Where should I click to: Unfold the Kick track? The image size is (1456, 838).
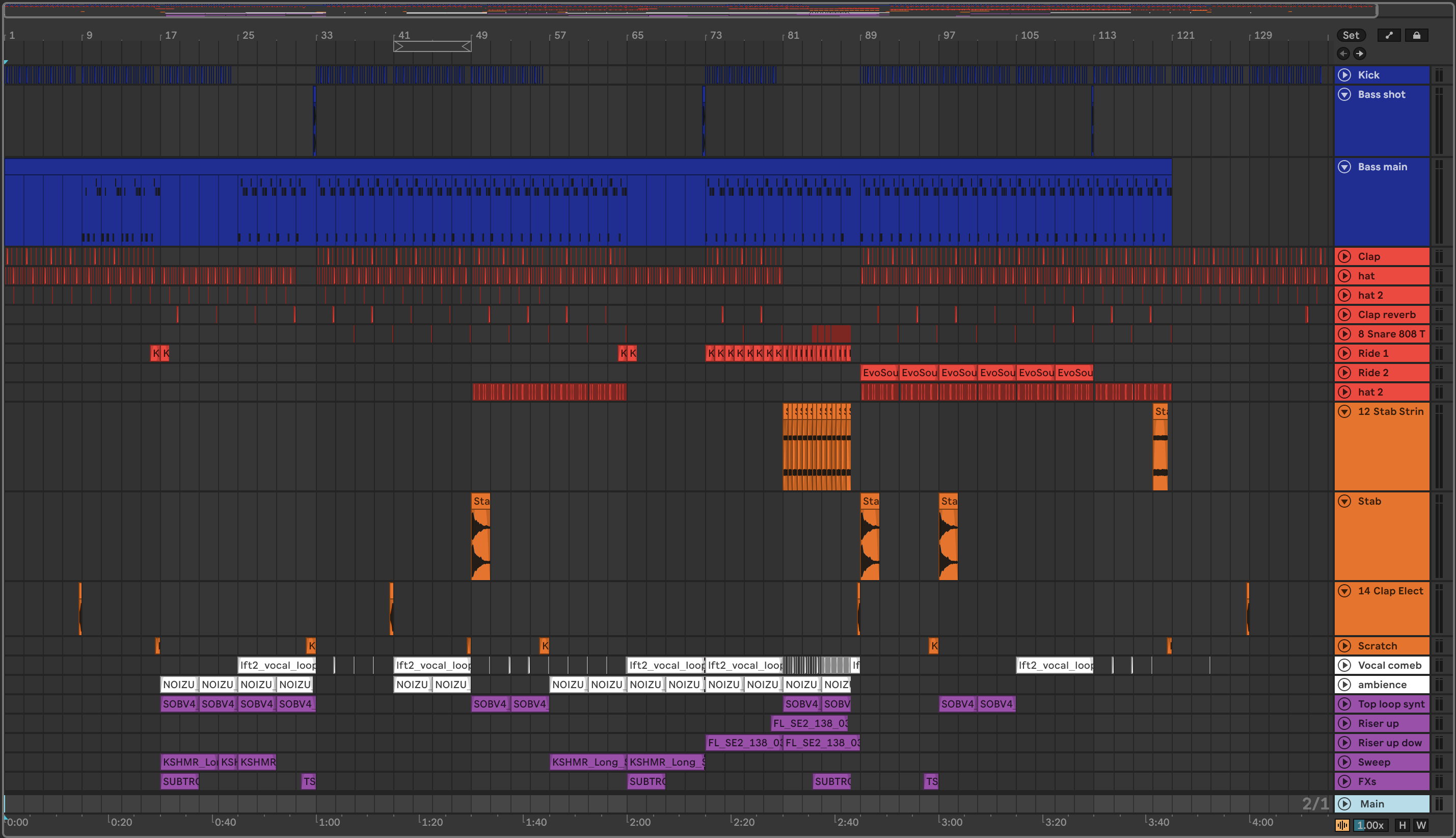click(x=1344, y=75)
